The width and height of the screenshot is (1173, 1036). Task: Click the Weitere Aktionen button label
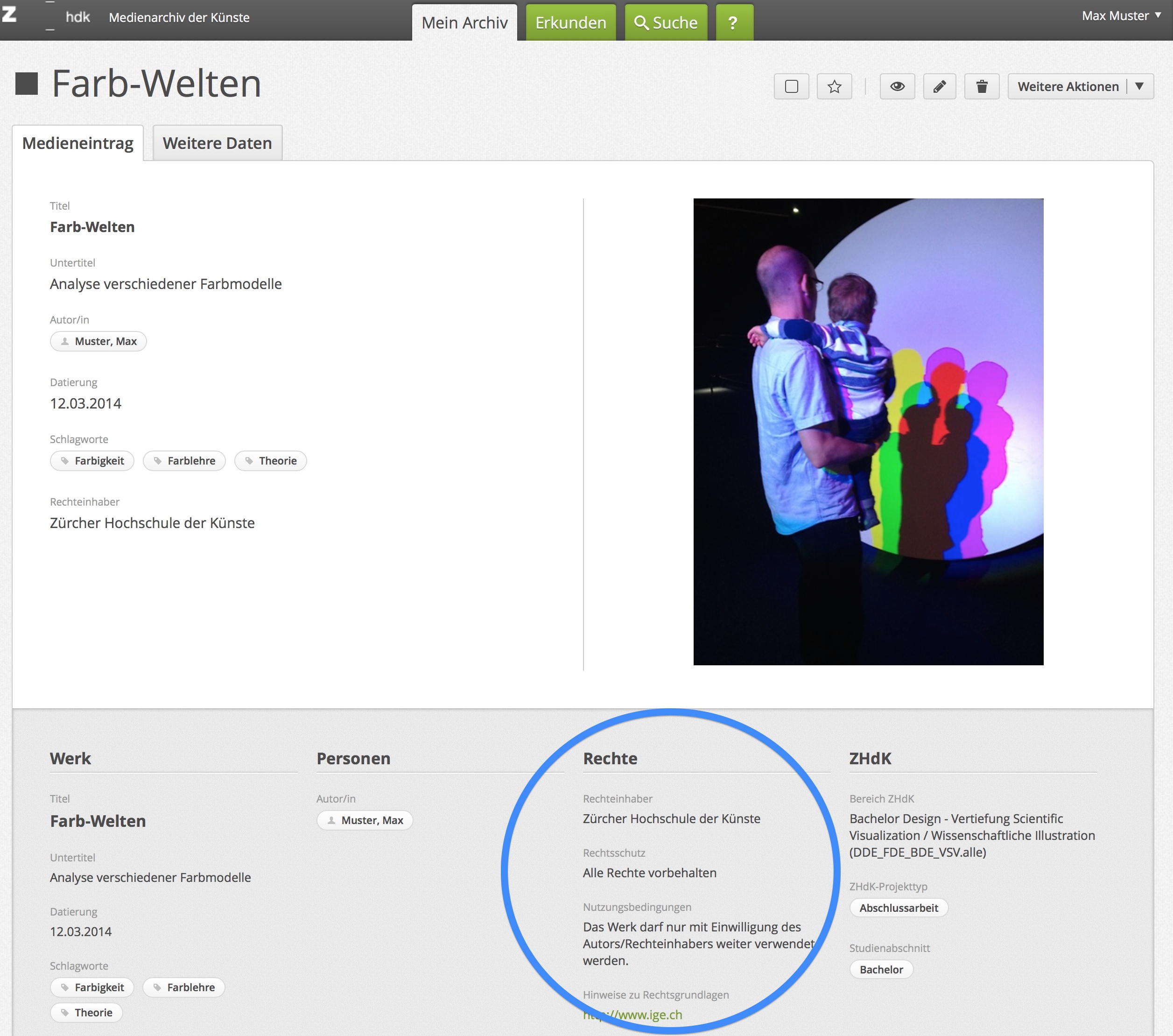(x=1068, y=87)
